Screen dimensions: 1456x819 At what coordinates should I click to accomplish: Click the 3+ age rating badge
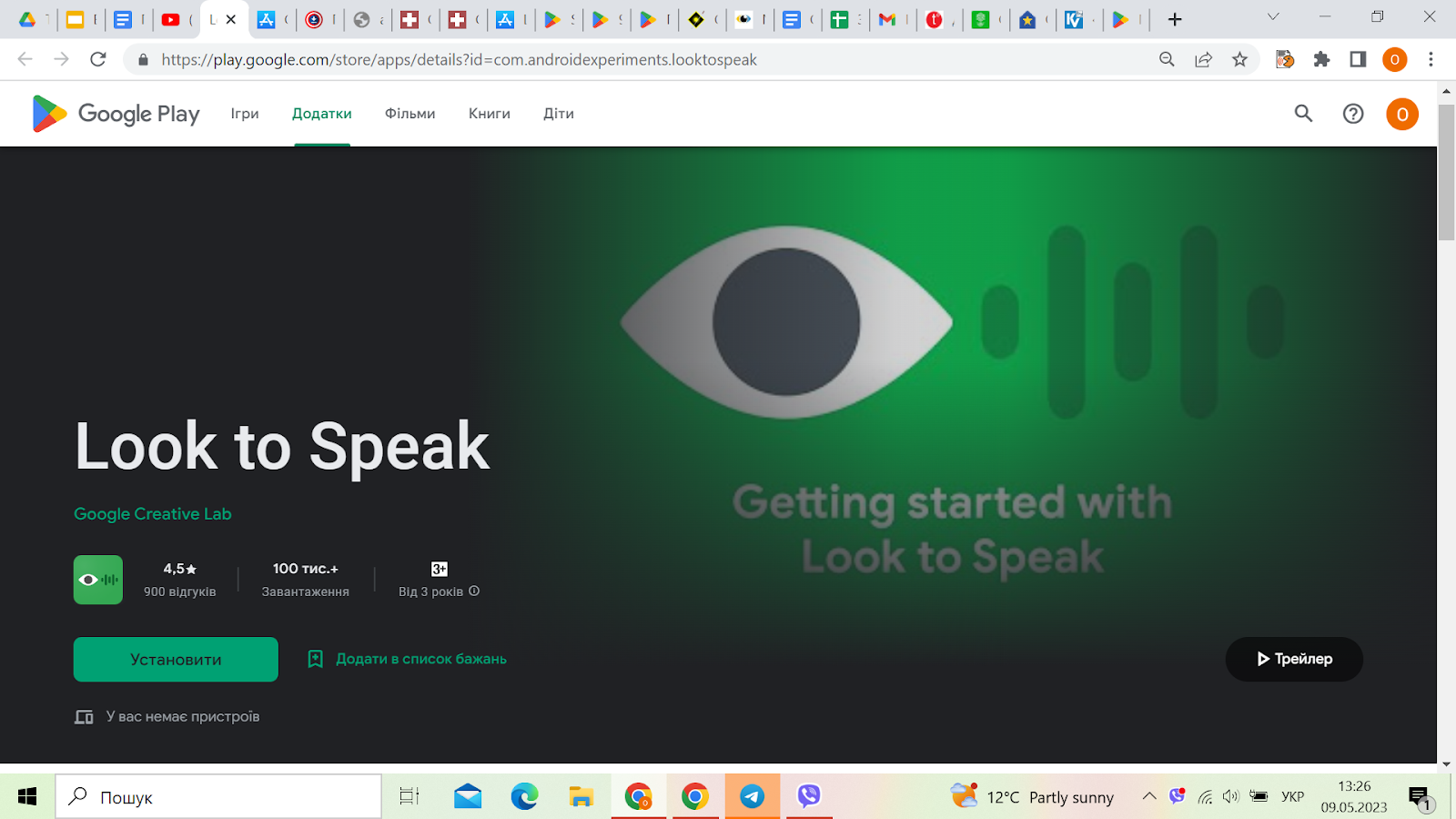pyautogui.click(x=440, y=569)
